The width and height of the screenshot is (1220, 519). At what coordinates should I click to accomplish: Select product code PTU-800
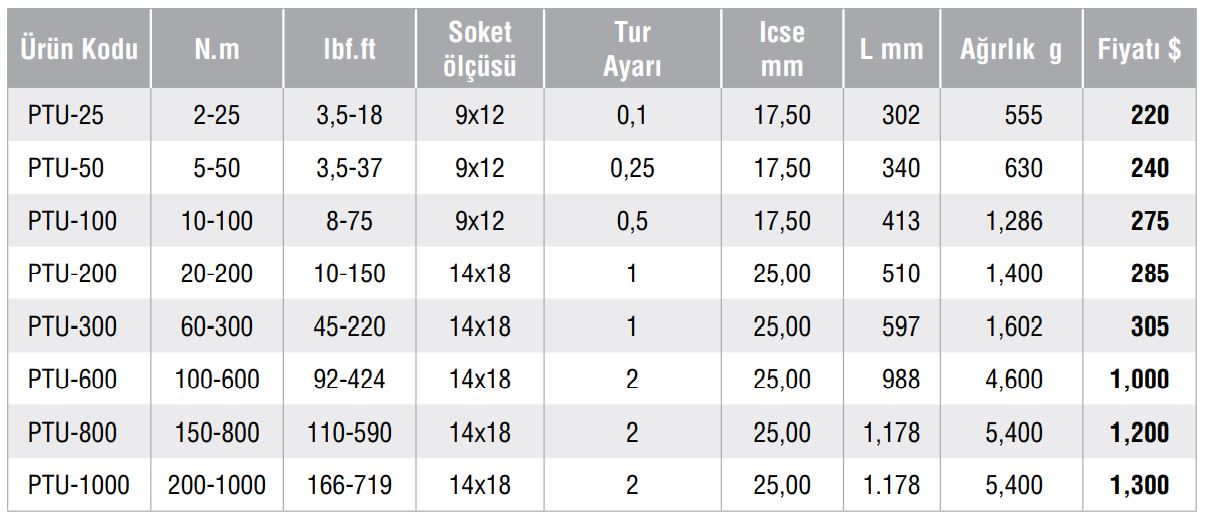72,432
